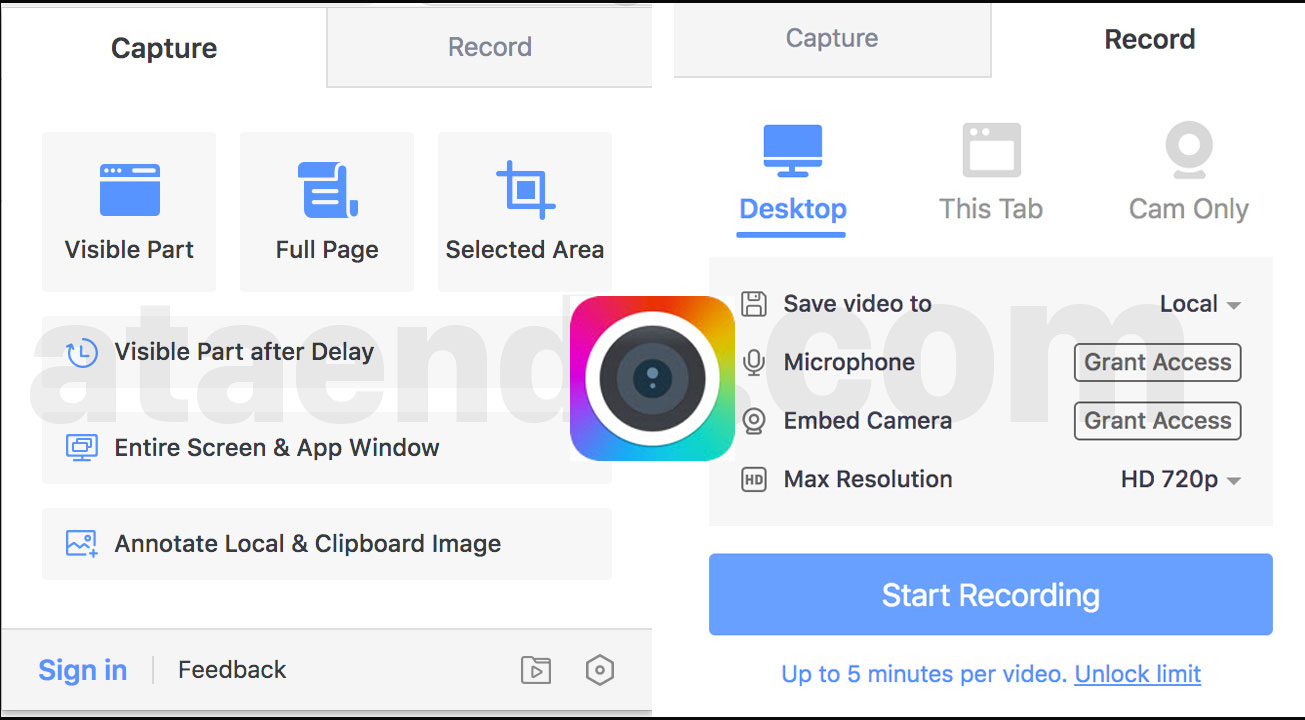This screenshot has width=1305, height=720.
Task: Choose the Full Page label
Action: pos(327,250)
